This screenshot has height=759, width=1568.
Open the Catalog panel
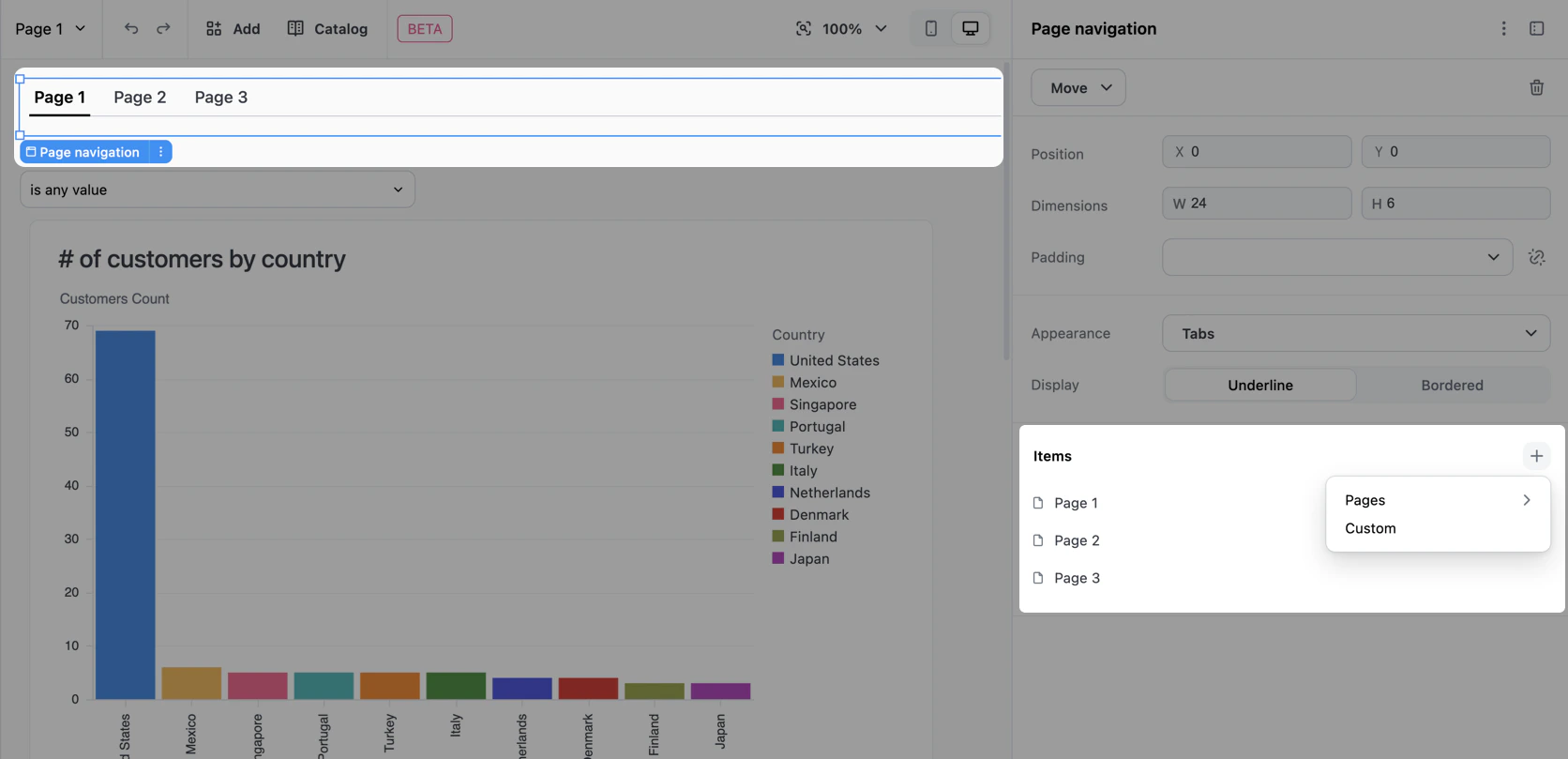click(327, 29)
